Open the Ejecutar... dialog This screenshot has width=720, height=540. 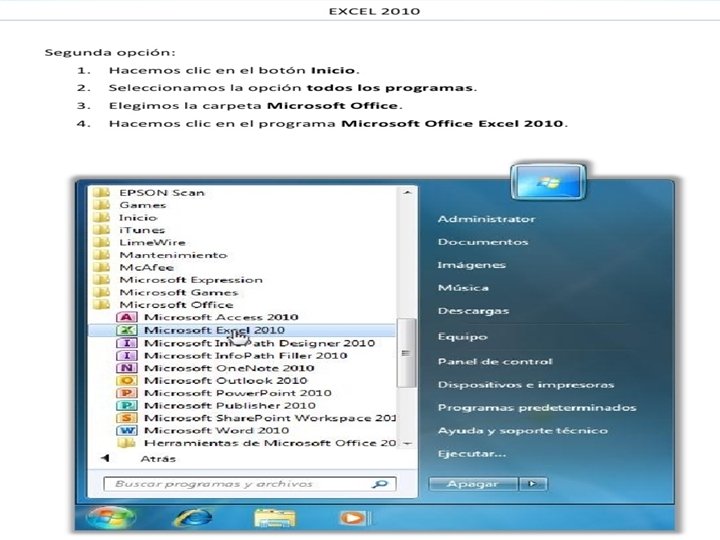[472, 454]
